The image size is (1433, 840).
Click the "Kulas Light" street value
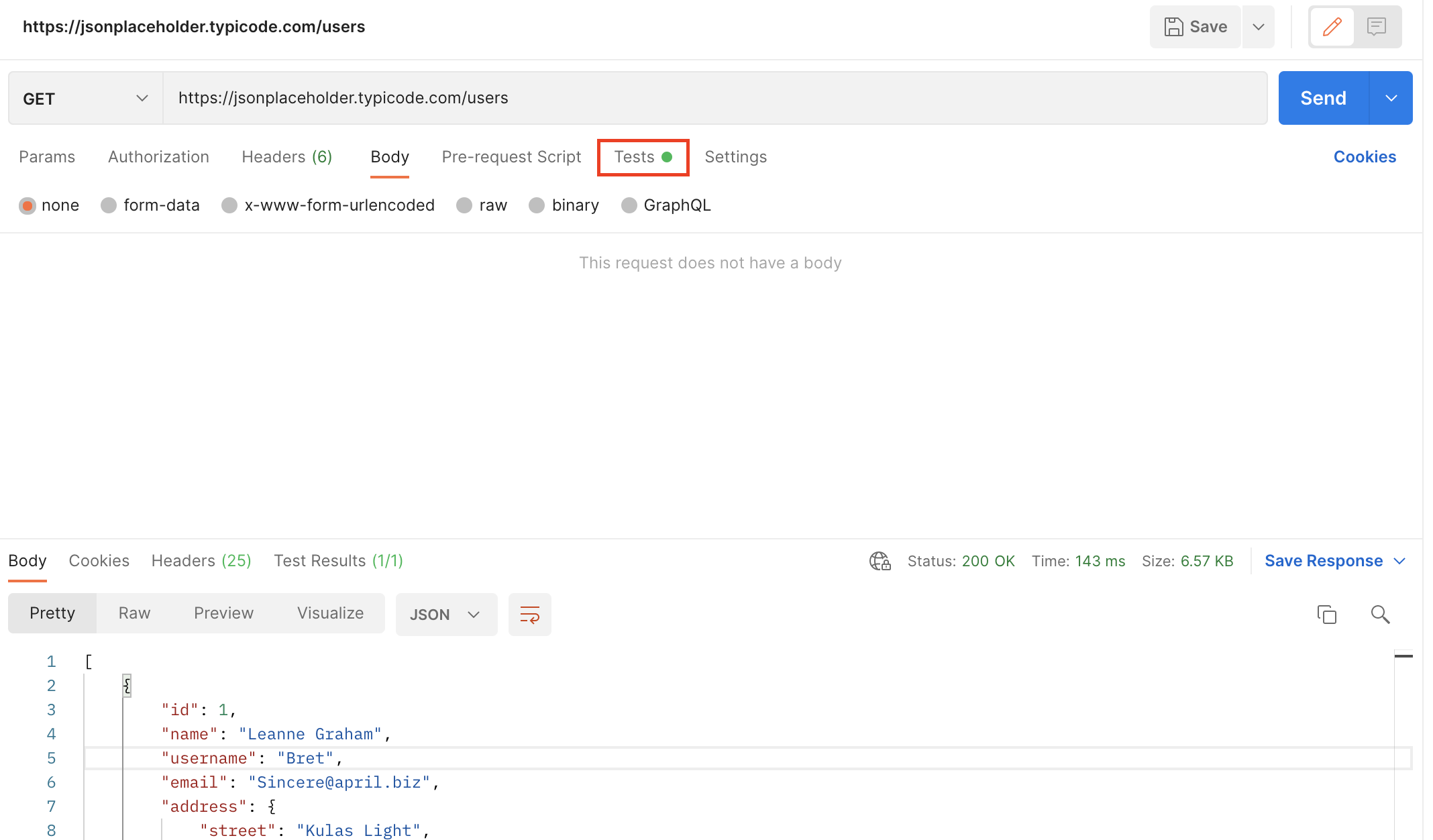pyautogui.click(x=358, y=831)
